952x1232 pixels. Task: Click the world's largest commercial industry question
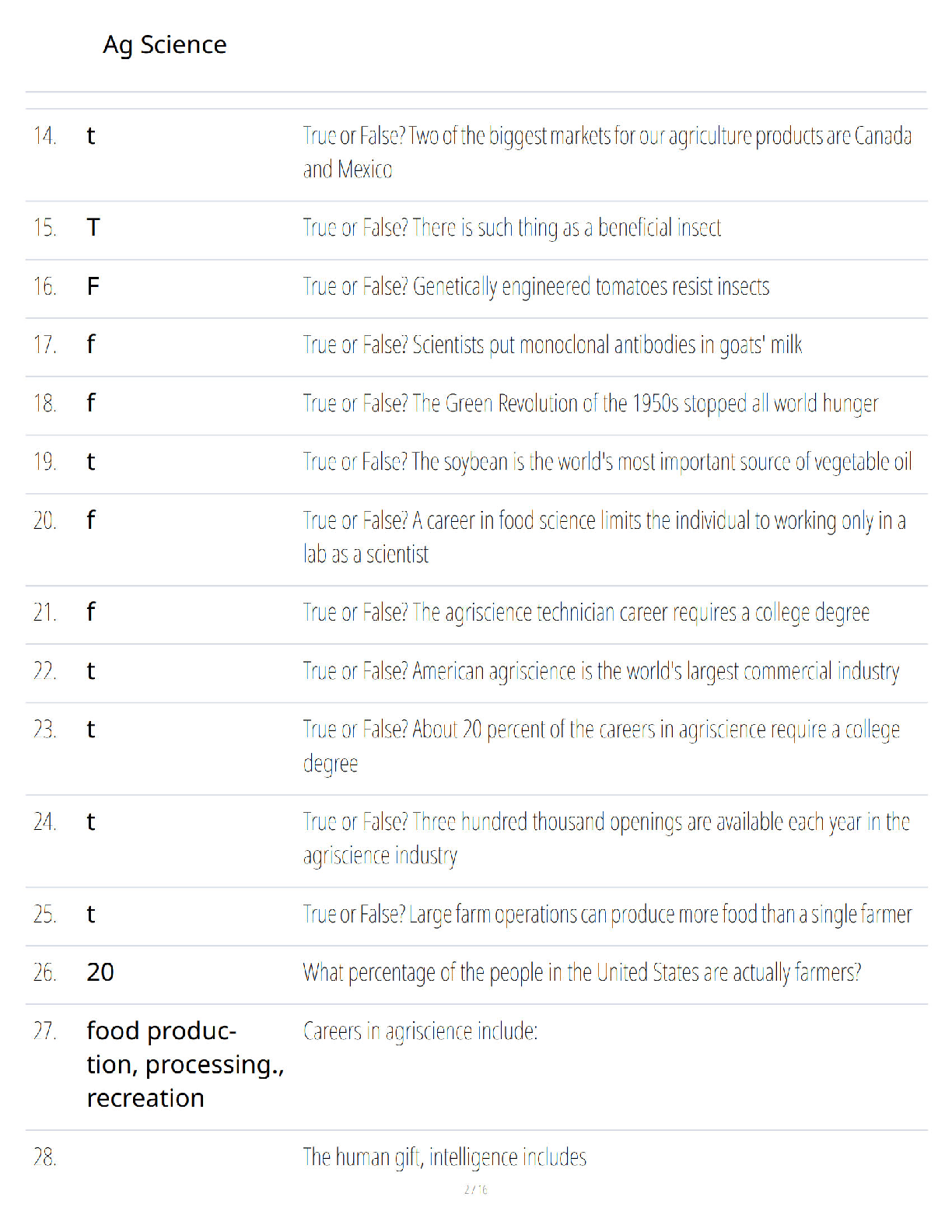click(x=601, y=671)
